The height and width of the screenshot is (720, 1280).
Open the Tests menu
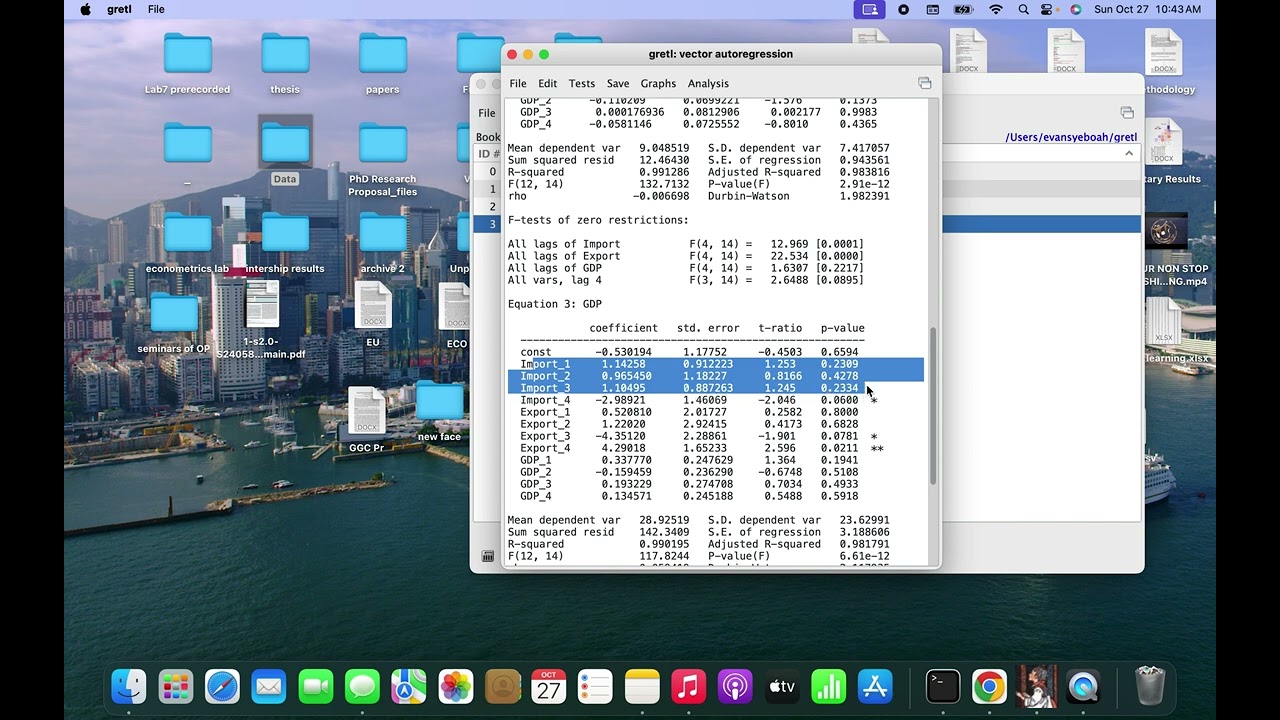(582, 83)
